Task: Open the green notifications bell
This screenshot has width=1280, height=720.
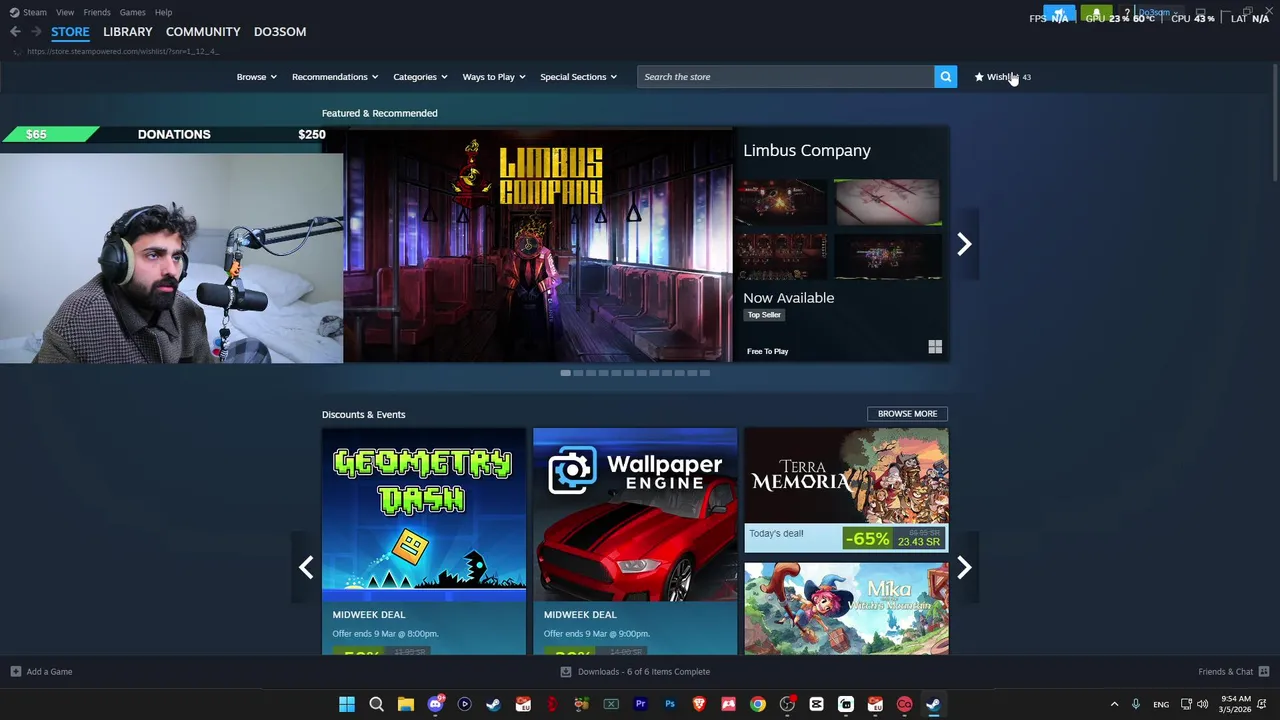Action: click(x=1096, y=15)
